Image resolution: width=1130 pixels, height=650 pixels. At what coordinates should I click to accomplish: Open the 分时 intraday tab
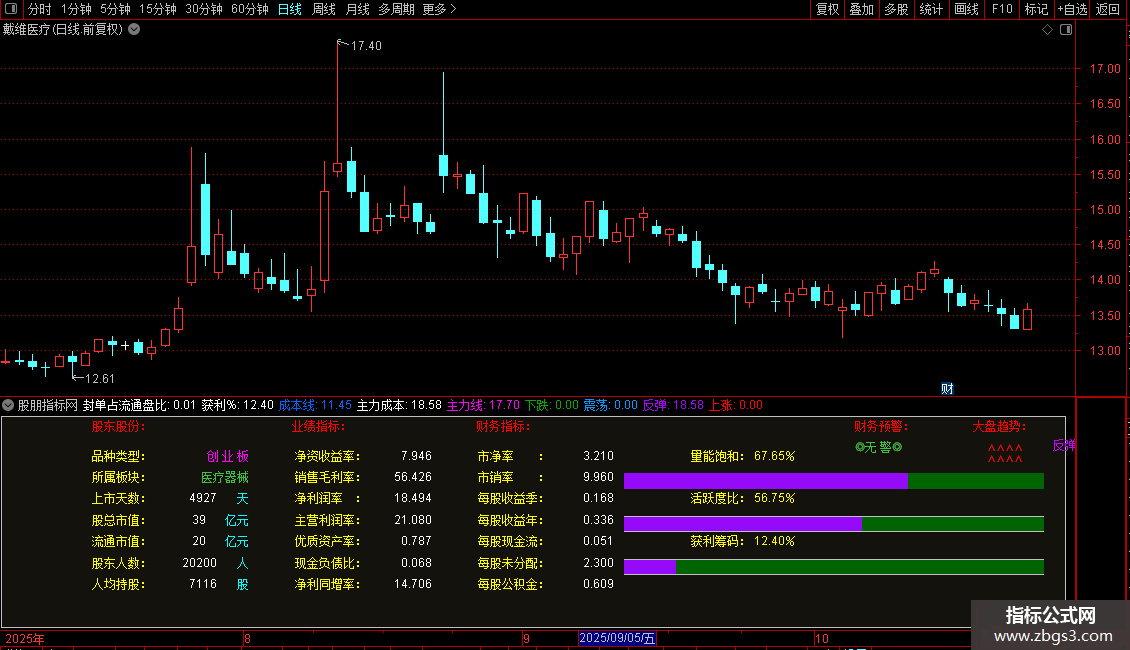(39, 10)
